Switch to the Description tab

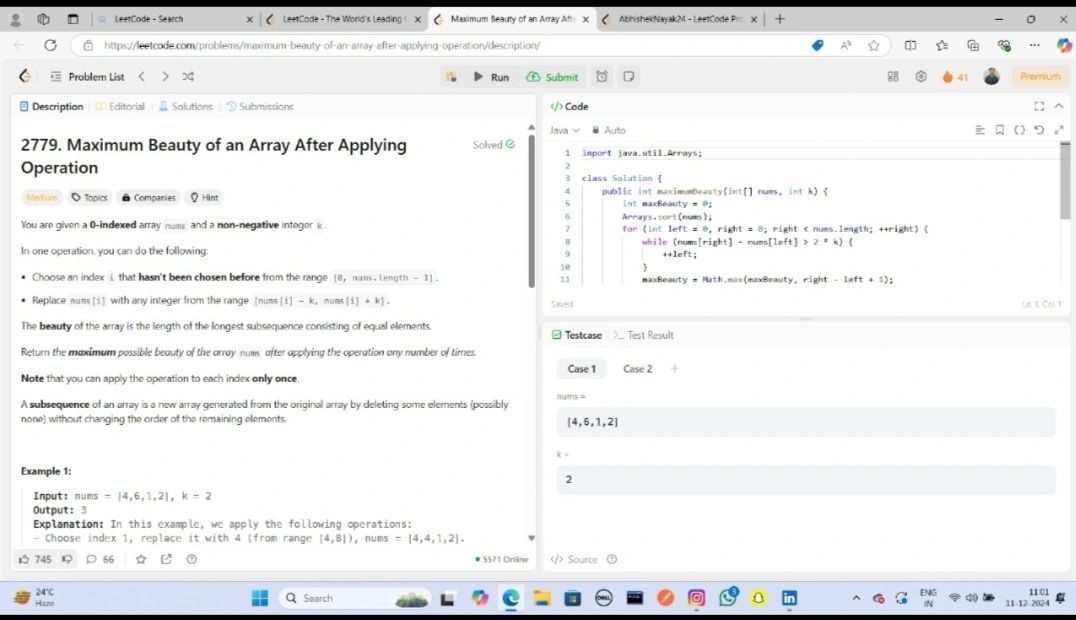pyautogui.click(x=51, y=106)
